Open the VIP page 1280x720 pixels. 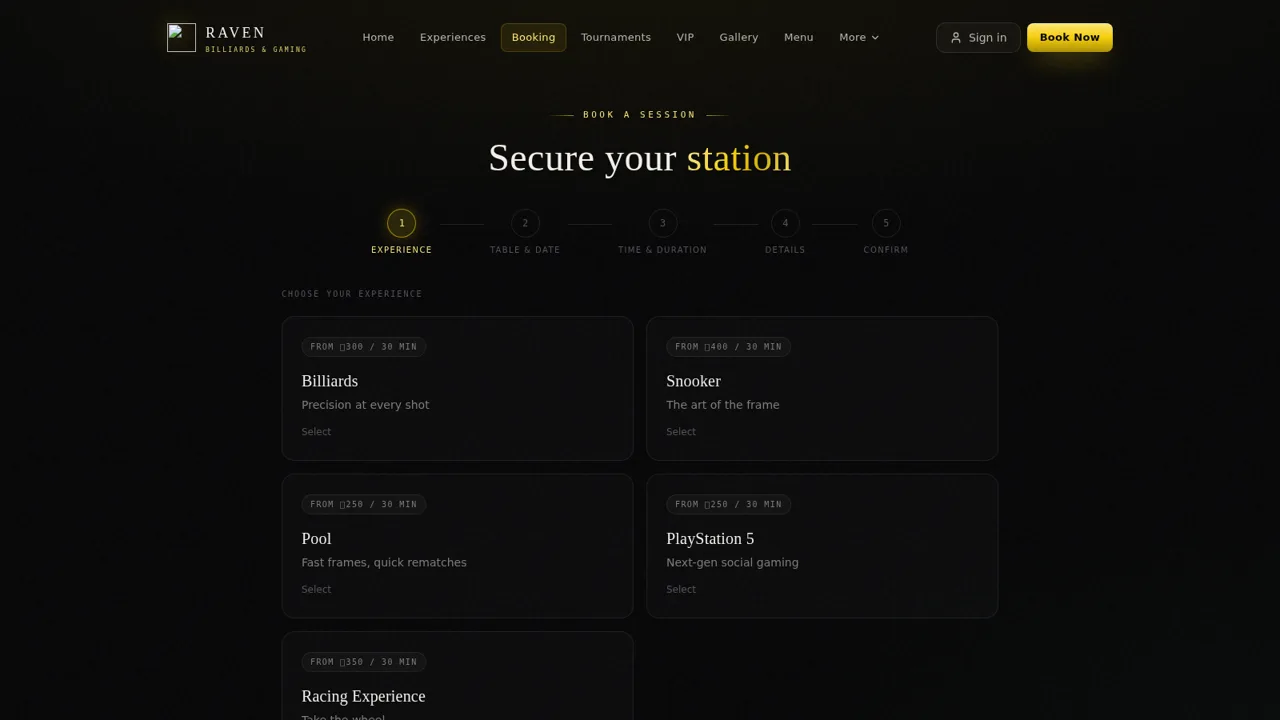pos(685,37)
